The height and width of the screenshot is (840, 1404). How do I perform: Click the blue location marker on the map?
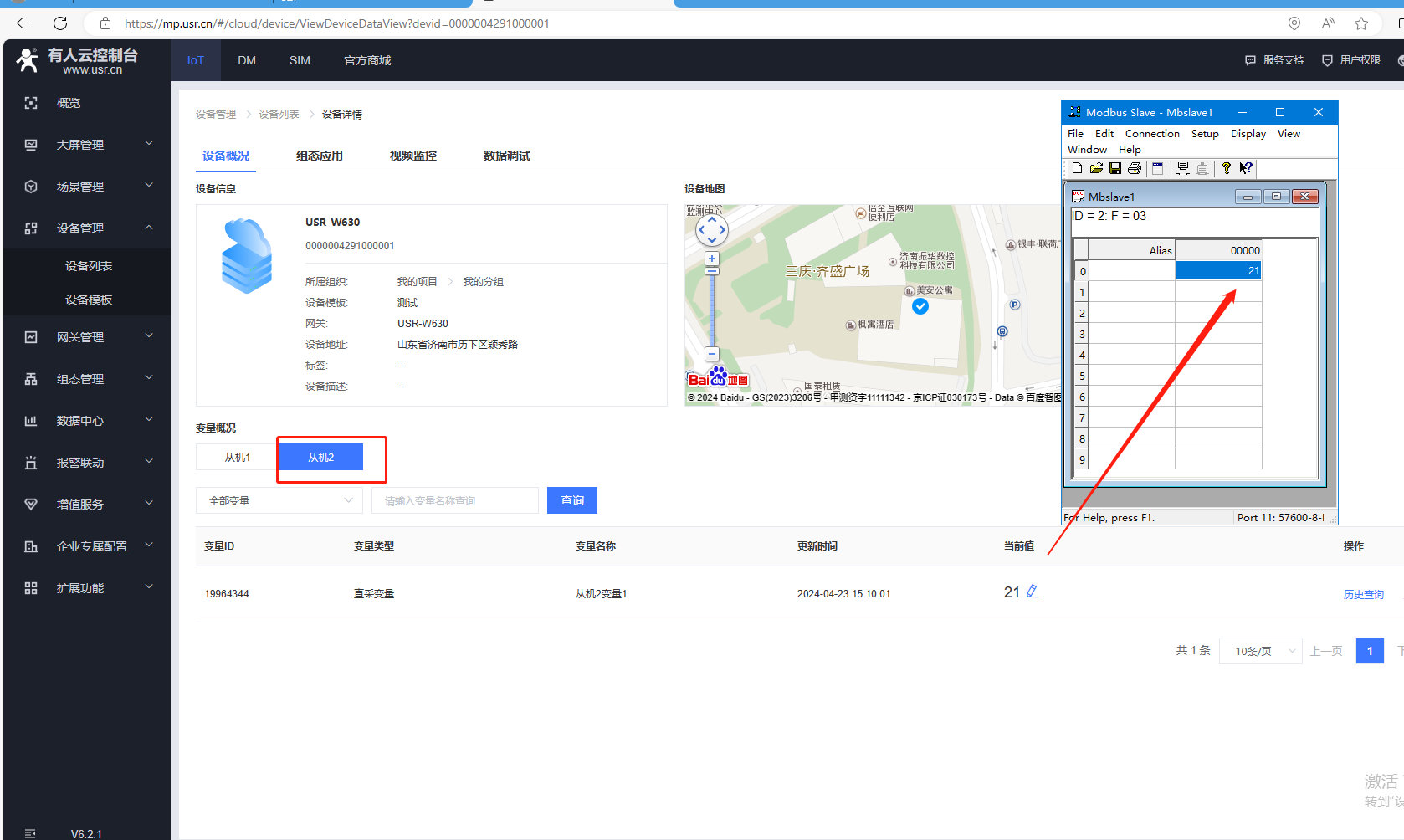click(x=920, y=306)
